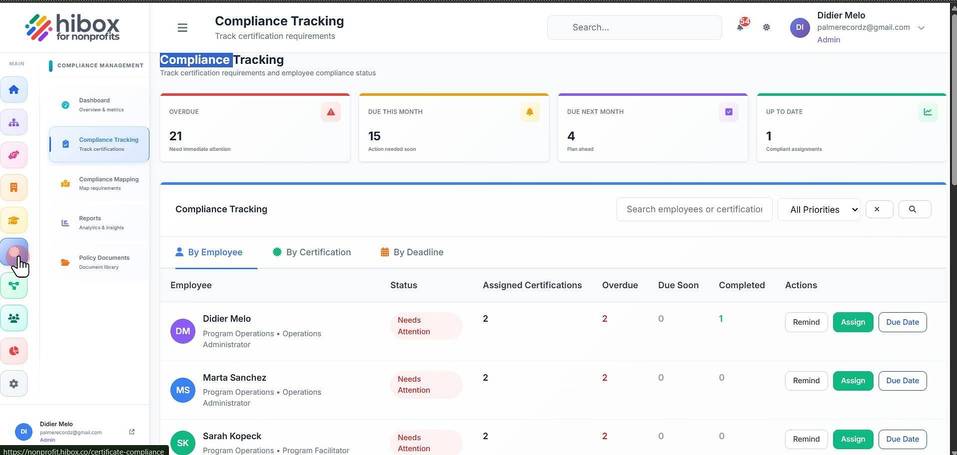Click the Overdue card value 21
Viewport: 957px width, 455px height.
176,136
